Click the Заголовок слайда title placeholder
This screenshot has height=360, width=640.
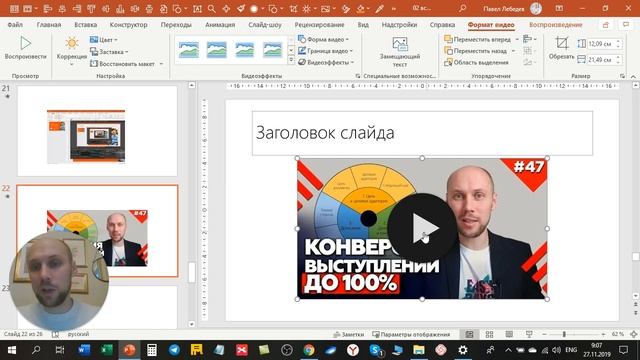tap(422, 133)
